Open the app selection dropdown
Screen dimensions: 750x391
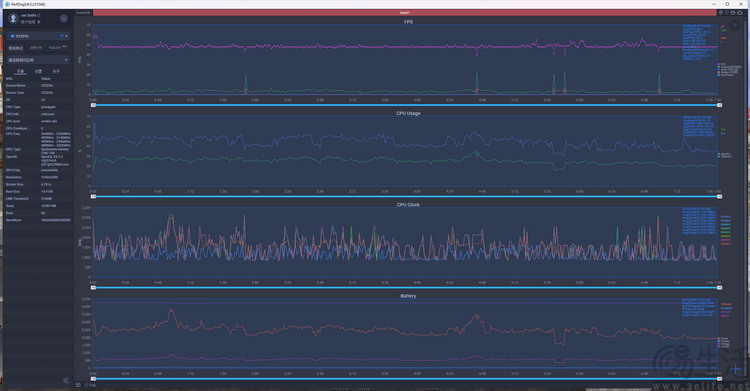pos(38,60)
